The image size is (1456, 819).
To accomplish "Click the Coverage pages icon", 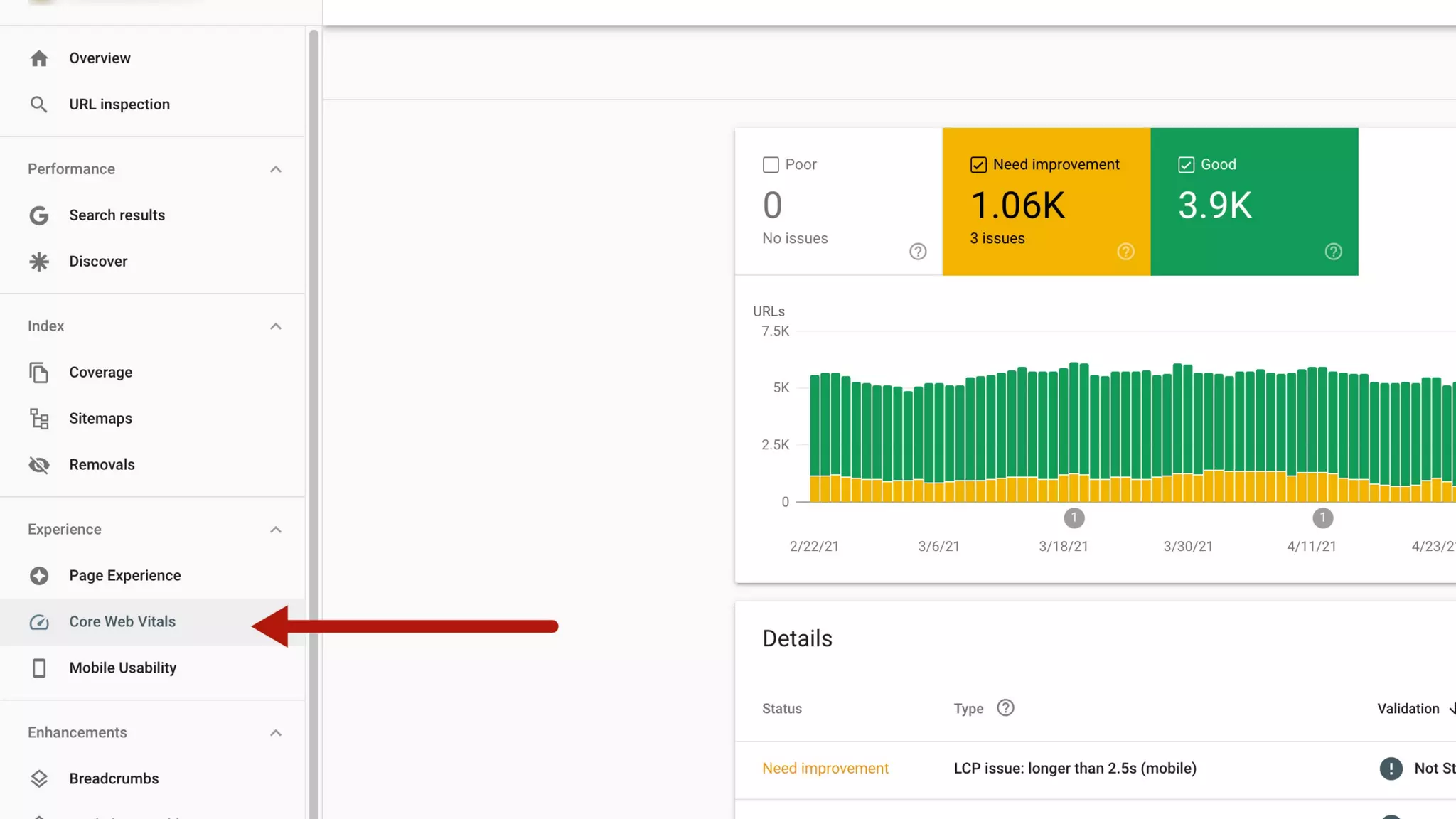I will [39, 373].
